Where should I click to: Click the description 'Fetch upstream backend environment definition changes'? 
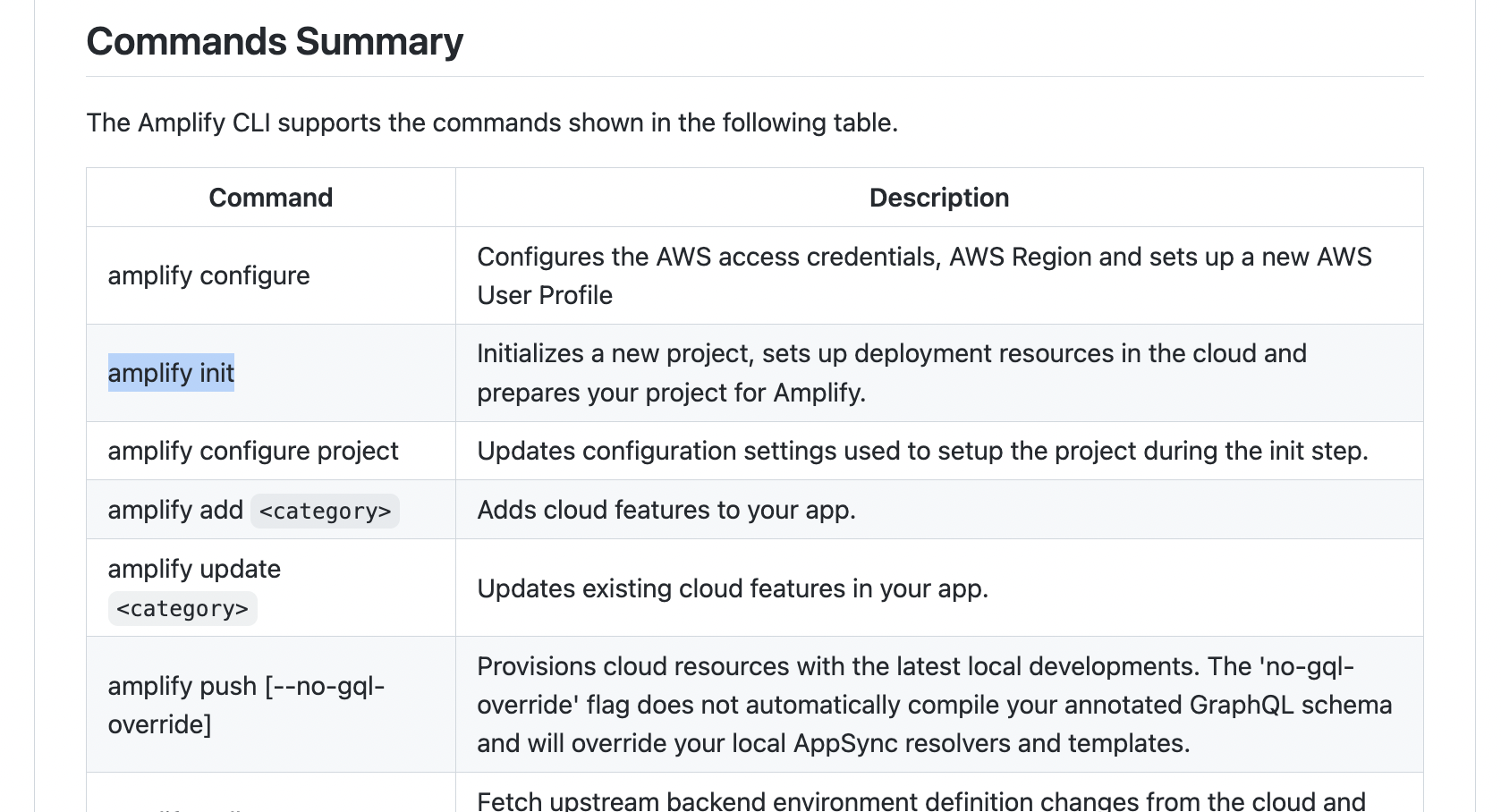pyautogui.click(x=921, y=799)
